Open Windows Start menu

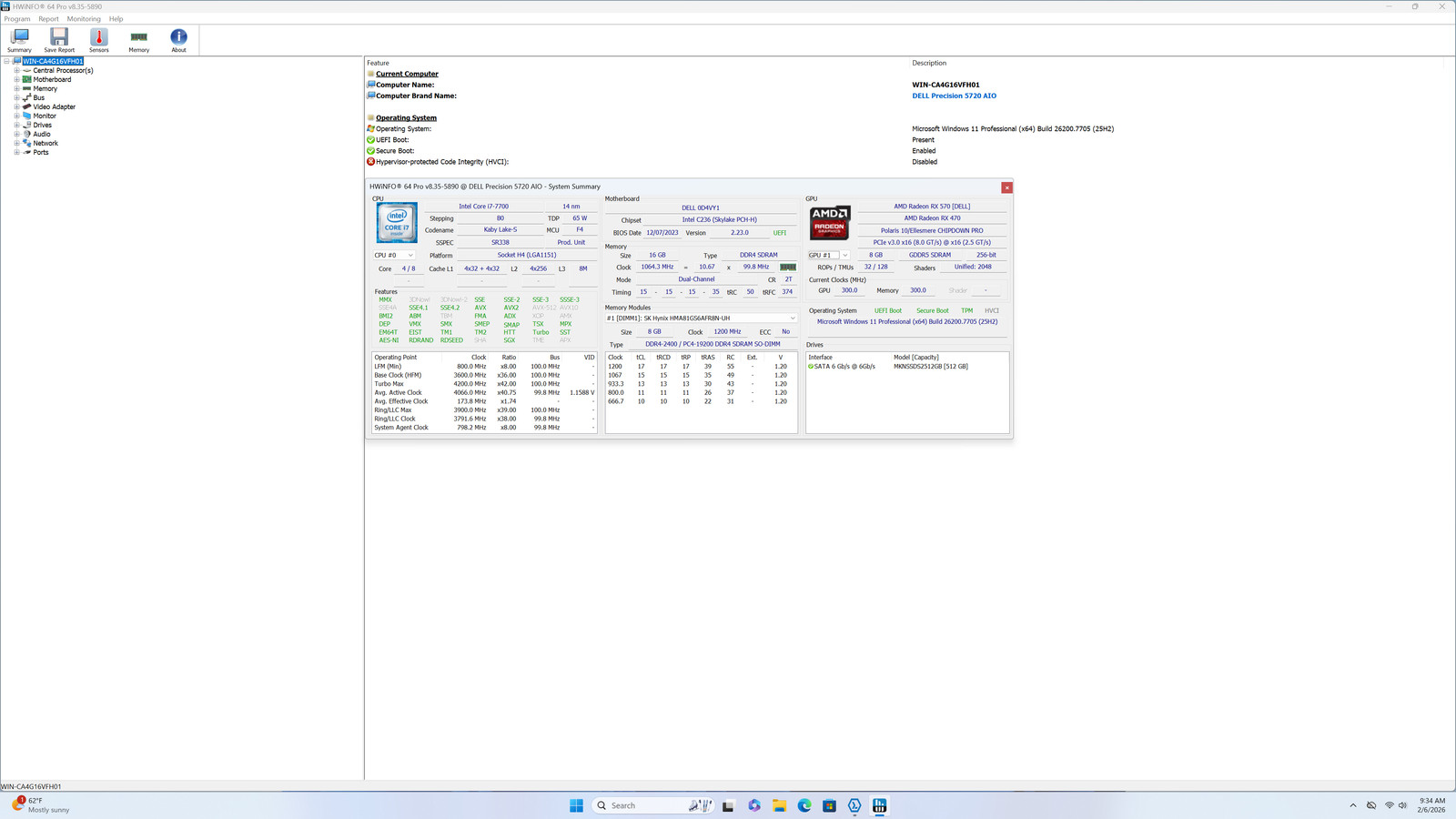(576, 805)
